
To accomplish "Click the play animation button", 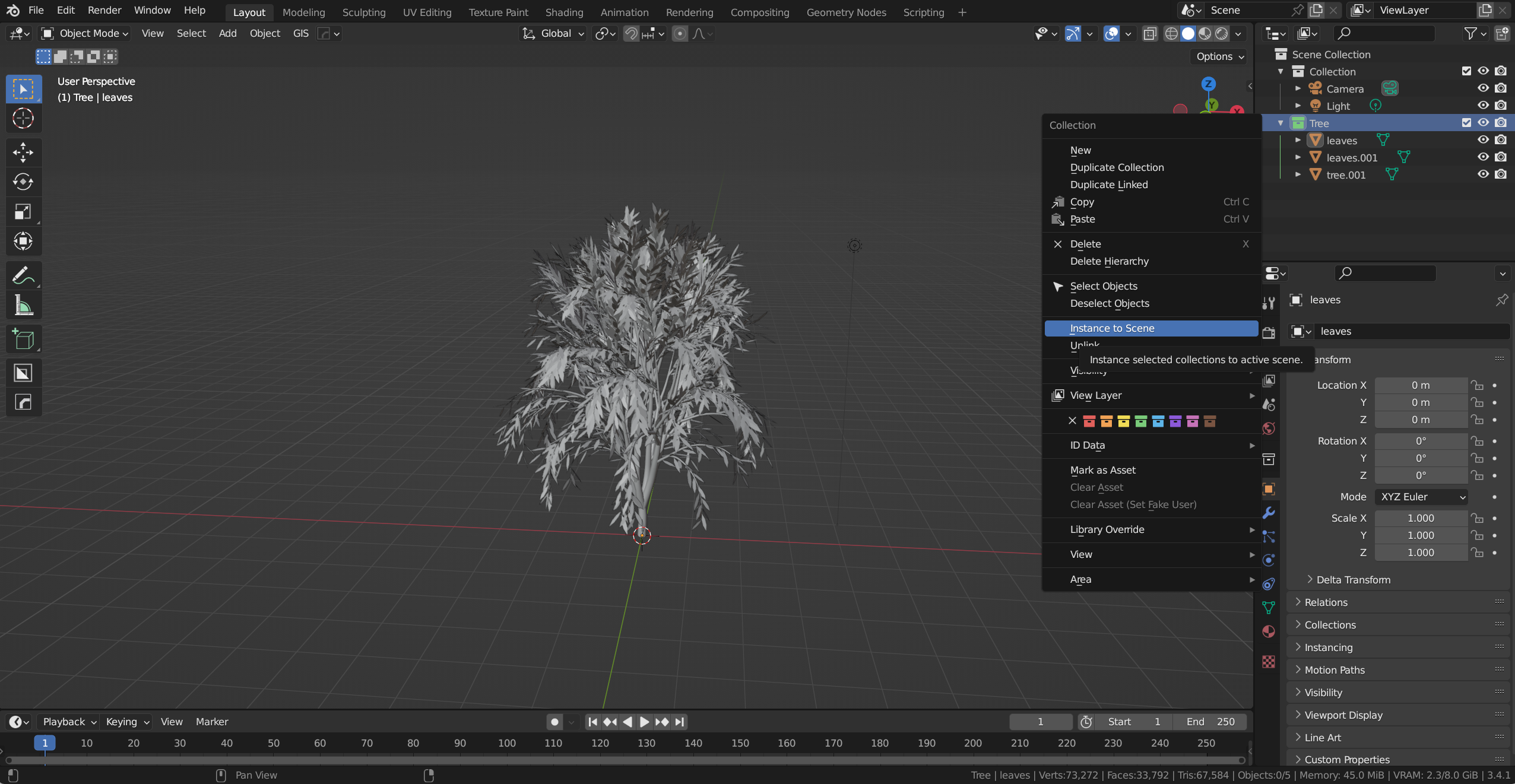I will [644, 722].
